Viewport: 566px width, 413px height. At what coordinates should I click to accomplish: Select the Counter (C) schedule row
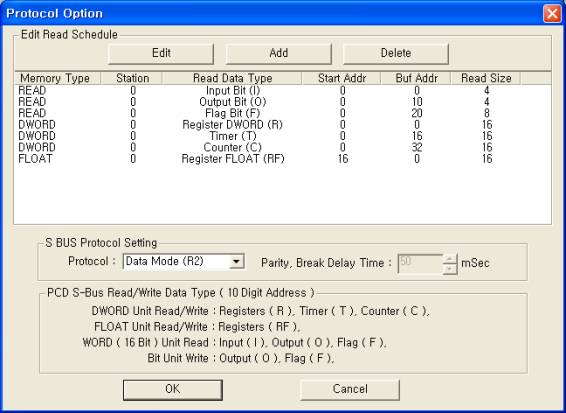tap(282, 147)
